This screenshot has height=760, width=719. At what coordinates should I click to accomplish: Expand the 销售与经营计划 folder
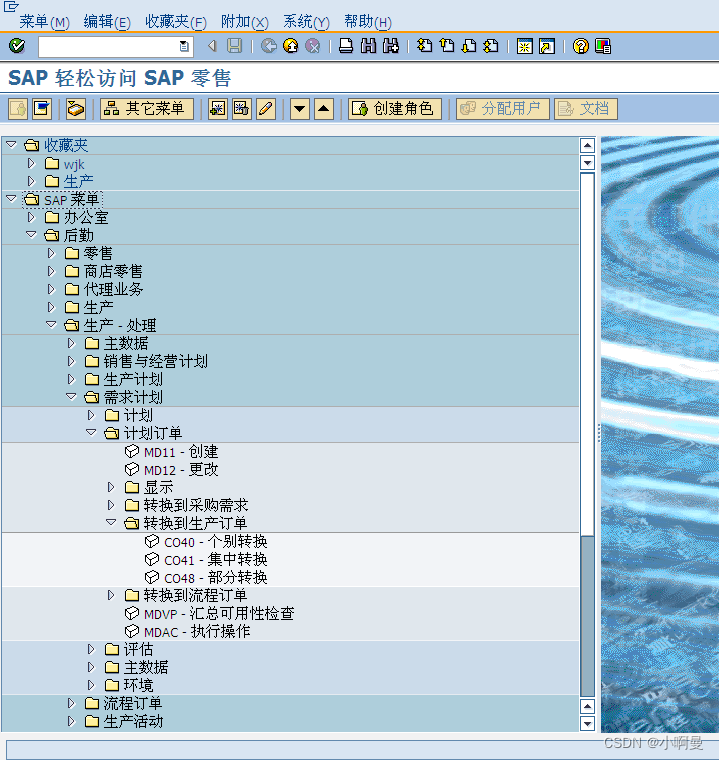(71, 361)
